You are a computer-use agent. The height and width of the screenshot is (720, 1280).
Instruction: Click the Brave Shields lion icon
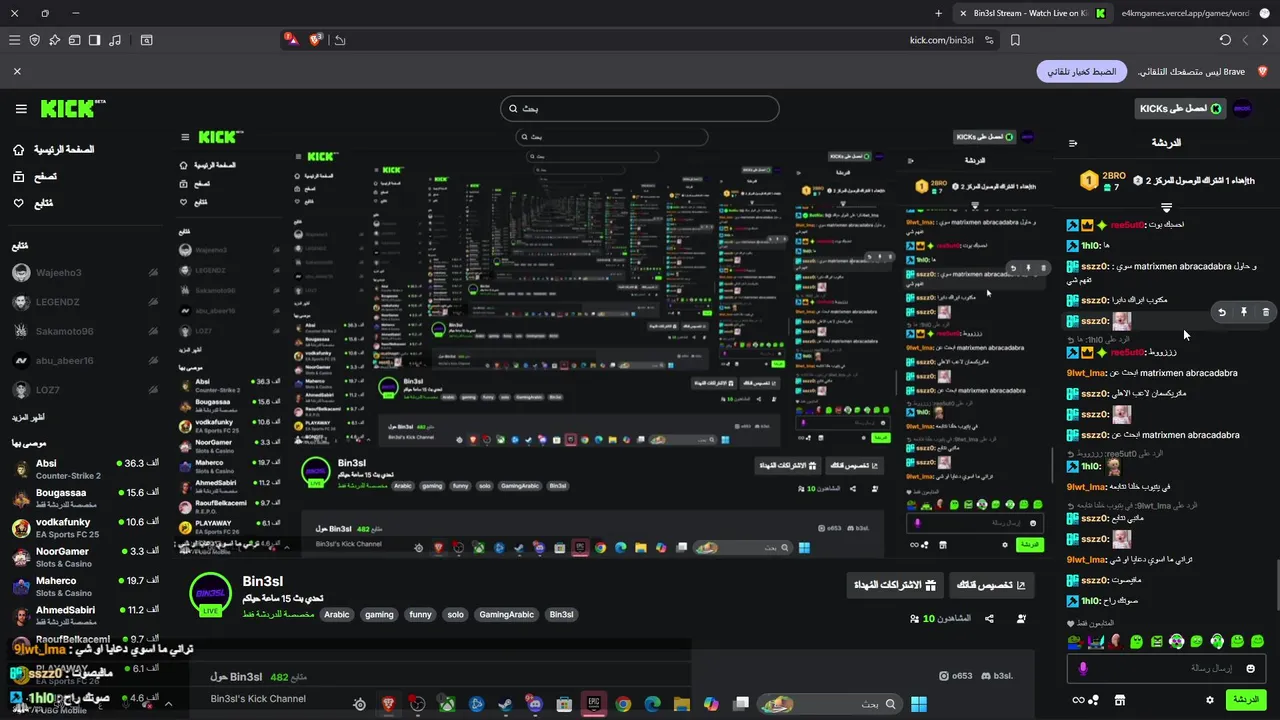(x=316, y=40)
